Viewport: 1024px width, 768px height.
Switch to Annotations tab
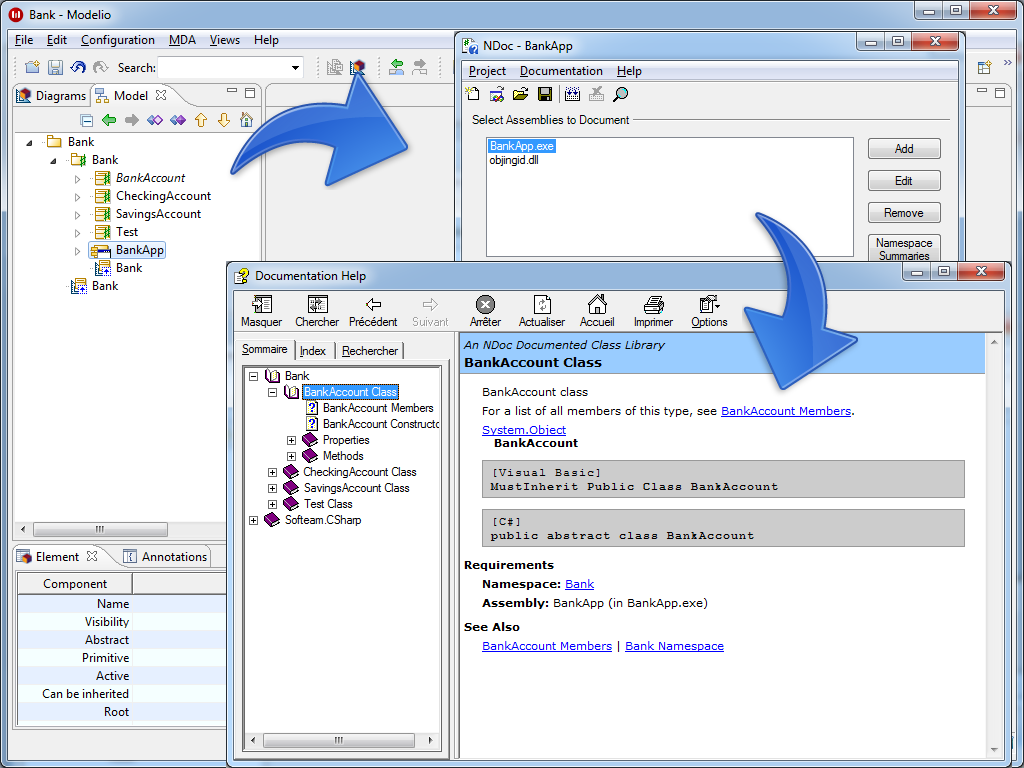coord(165,556)
